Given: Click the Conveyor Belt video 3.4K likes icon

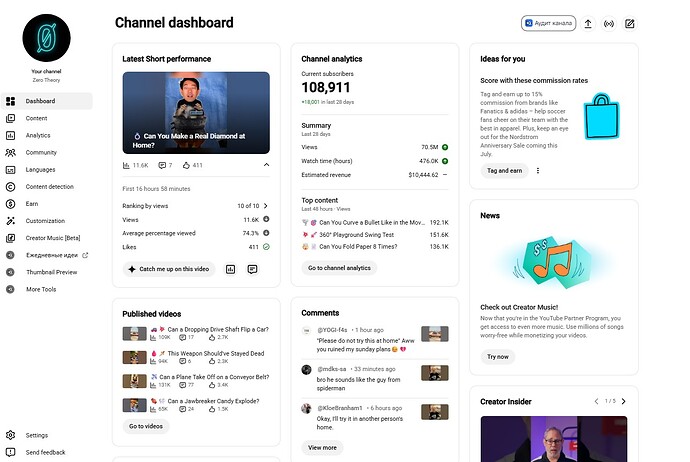Looking at the screenshot, I should coord(212,385).
